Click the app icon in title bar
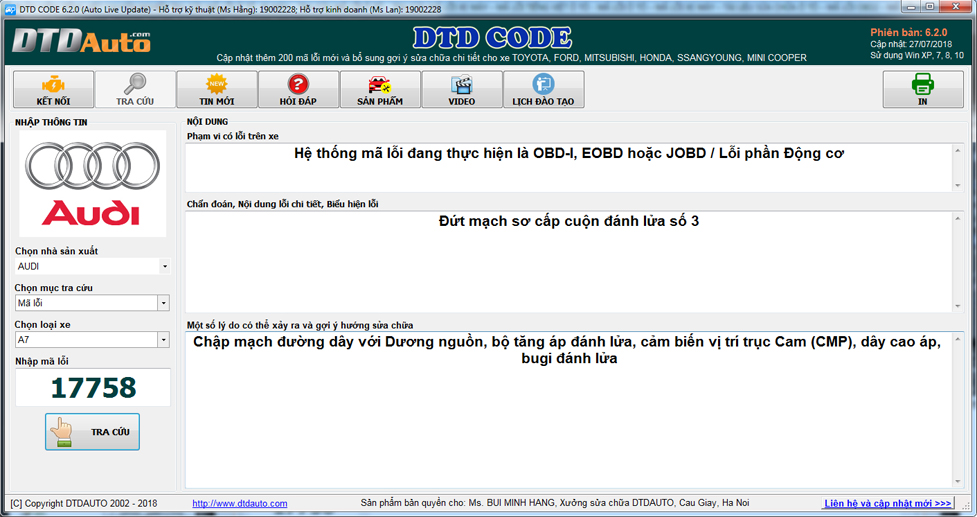977x517 pixels. coord(10,9)
